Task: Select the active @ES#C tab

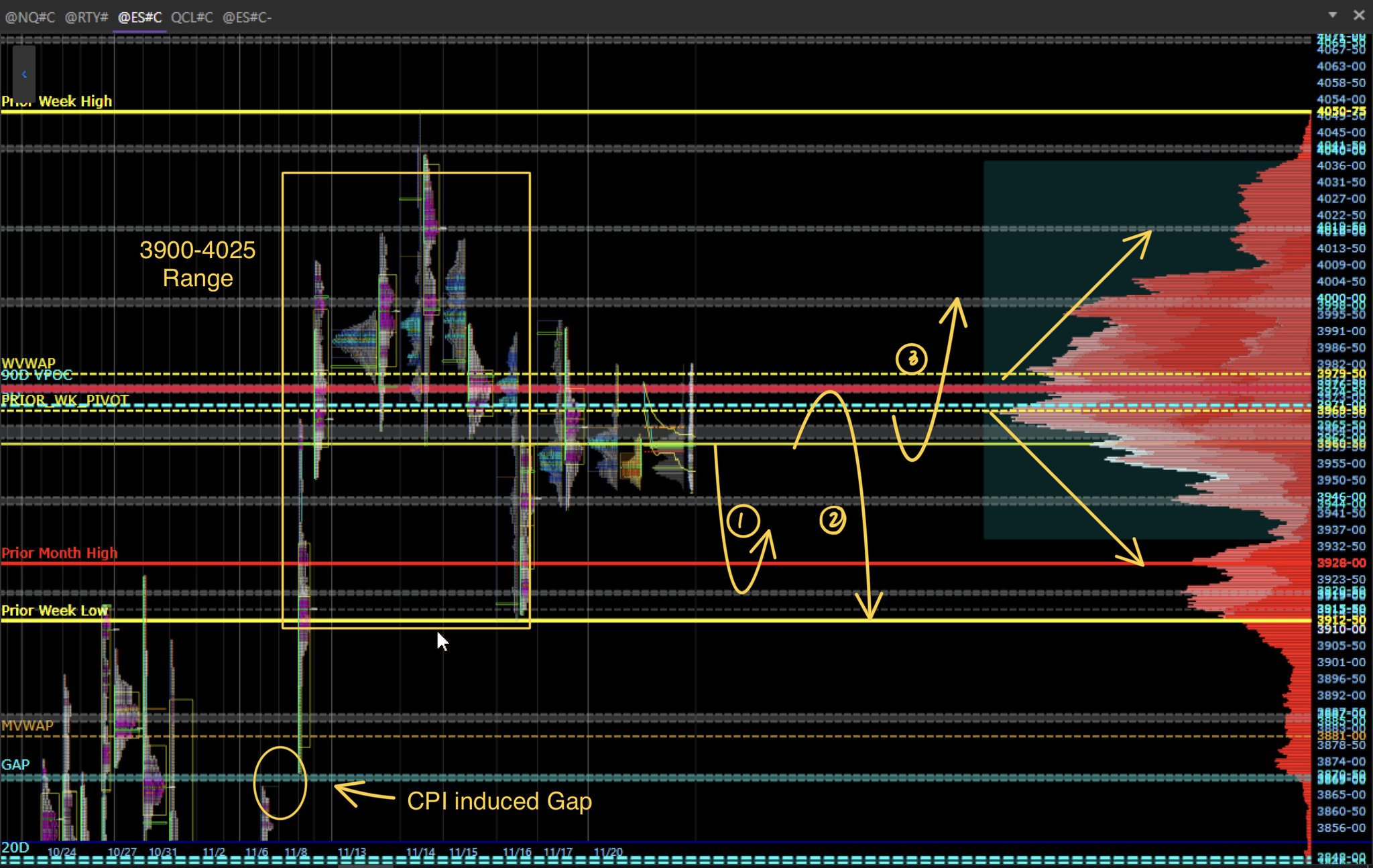Action: (x=139, y=17)
